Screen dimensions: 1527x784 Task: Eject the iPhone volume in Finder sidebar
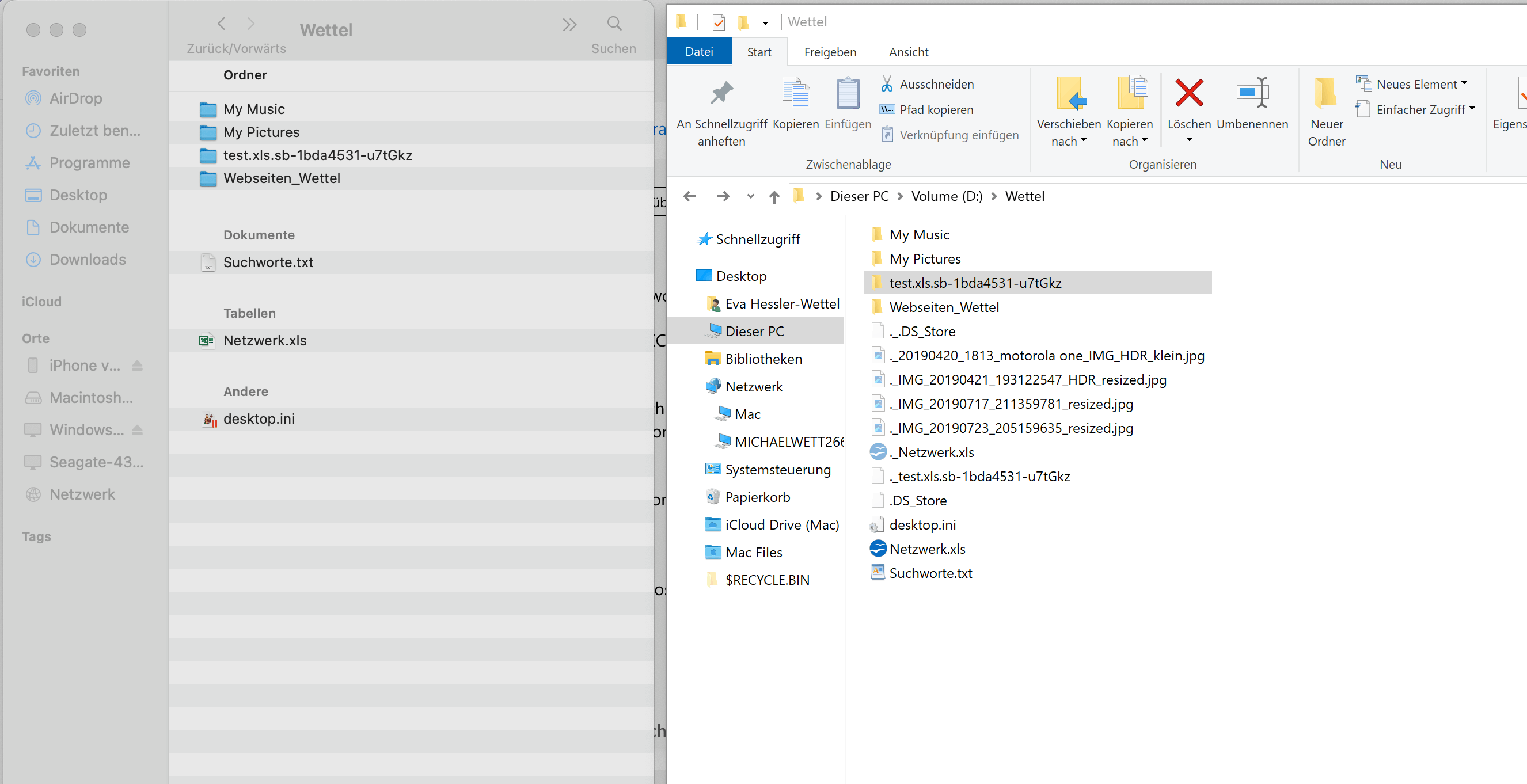pyautogui.click(x=138, y=366)
